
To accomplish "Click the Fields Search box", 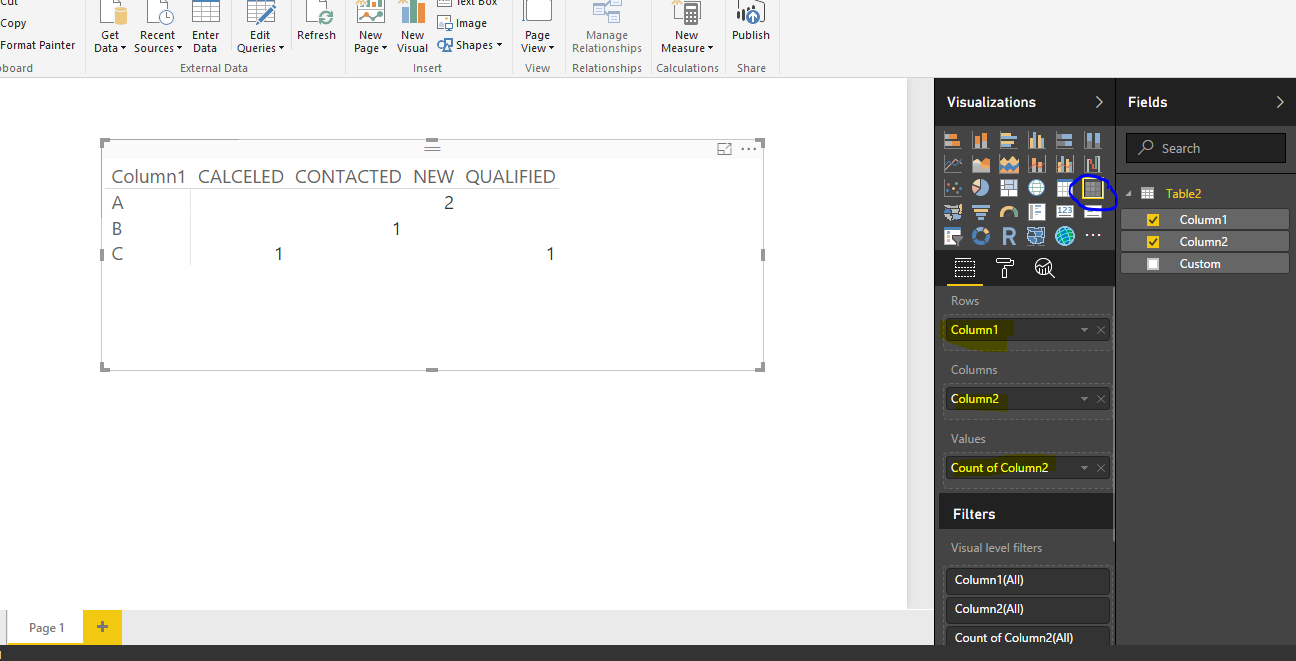I will coord(1206,148).
